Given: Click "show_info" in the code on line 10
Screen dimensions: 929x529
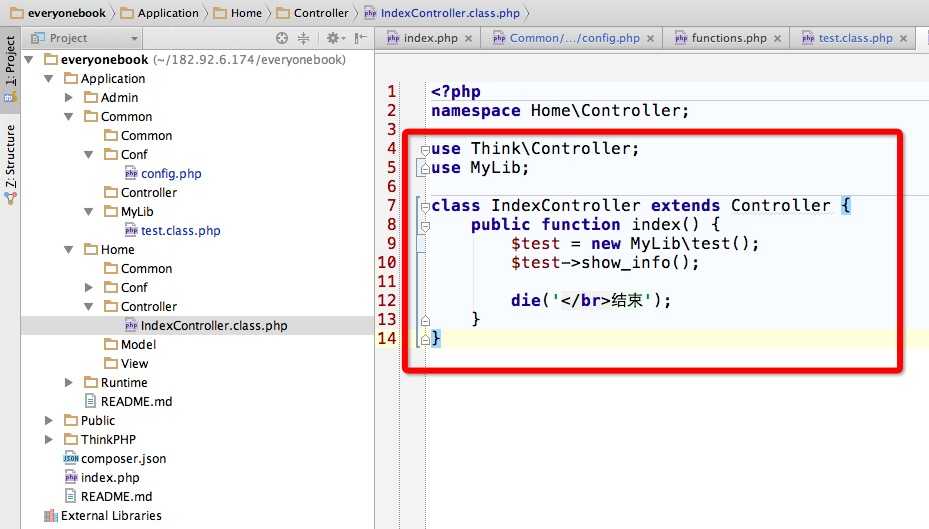Looking at the screenshot, I should pos(626,262).
